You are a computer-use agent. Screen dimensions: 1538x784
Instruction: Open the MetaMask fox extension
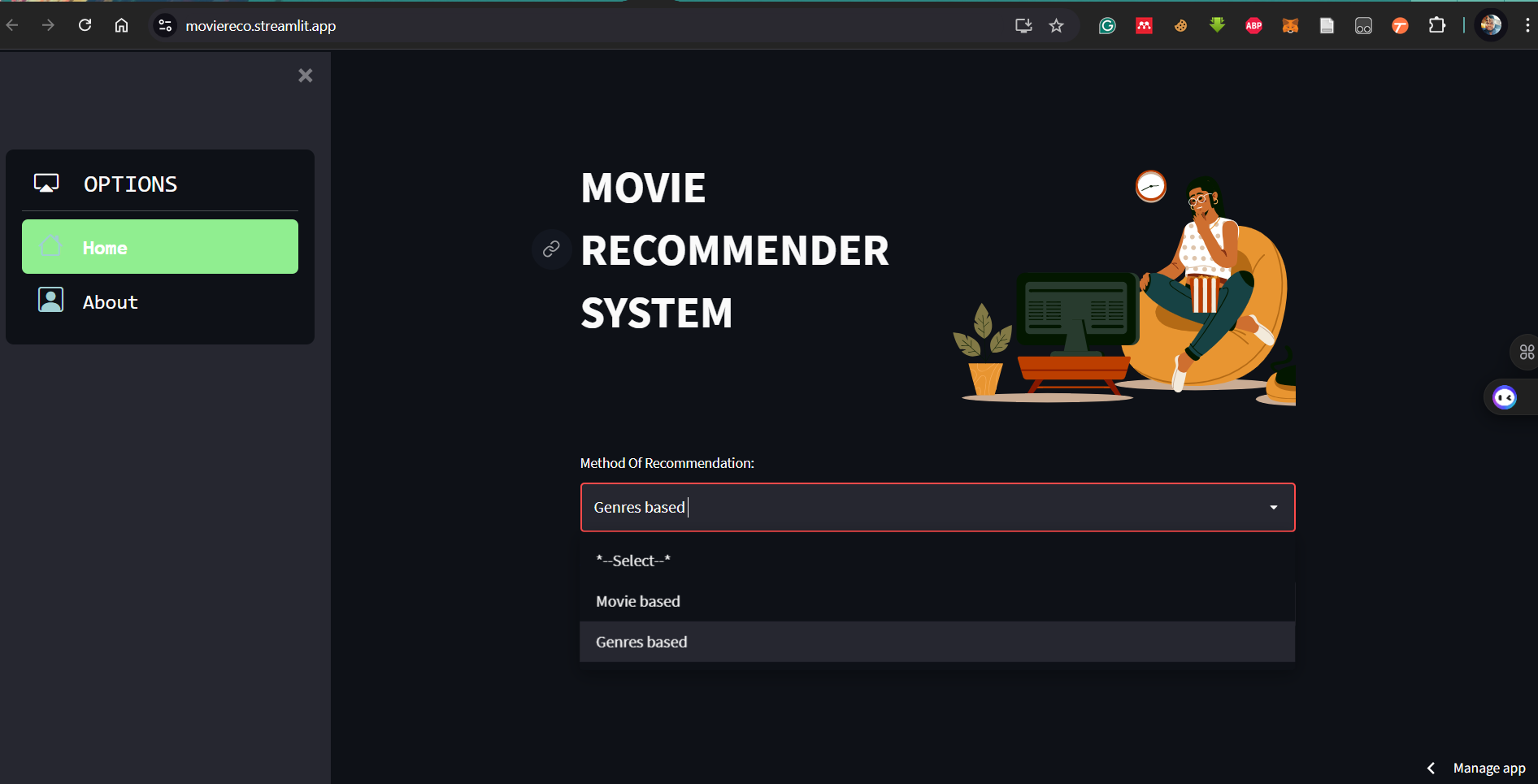click(1290, 26)
